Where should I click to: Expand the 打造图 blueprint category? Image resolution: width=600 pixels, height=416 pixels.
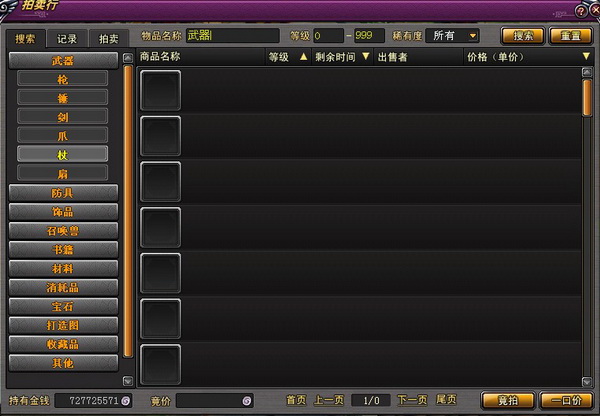[x=63, y=325]
